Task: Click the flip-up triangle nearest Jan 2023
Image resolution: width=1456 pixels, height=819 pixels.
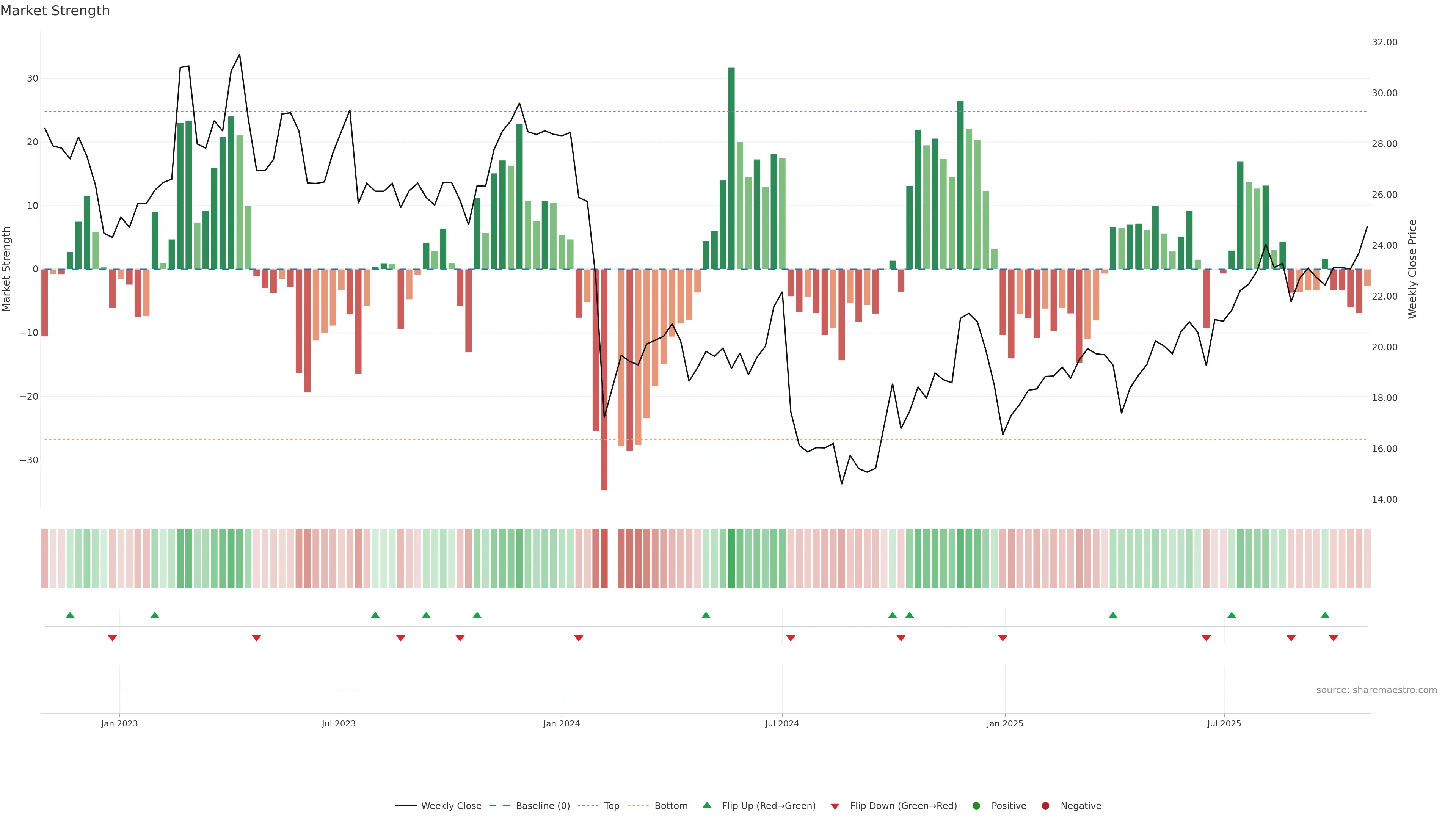Action: [x=155, y=615]
